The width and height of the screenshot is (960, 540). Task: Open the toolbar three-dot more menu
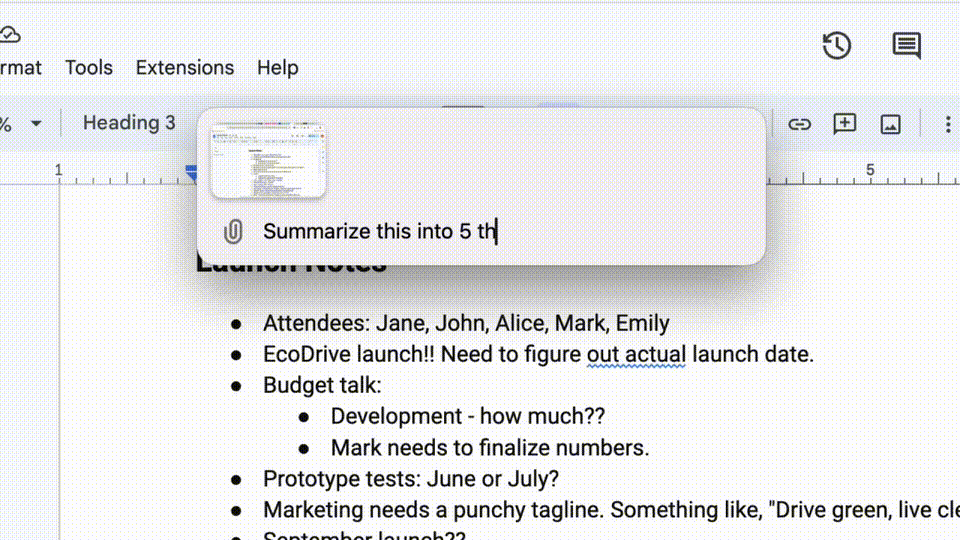point(948,124)
